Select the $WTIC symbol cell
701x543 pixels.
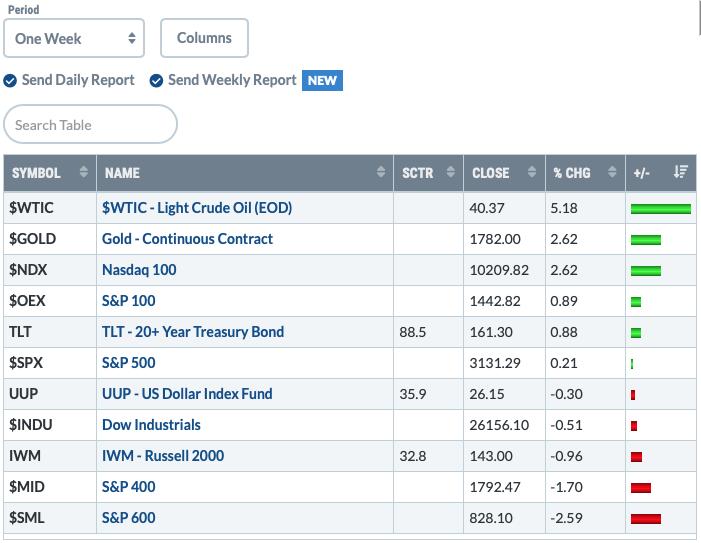tap(50, 208)
